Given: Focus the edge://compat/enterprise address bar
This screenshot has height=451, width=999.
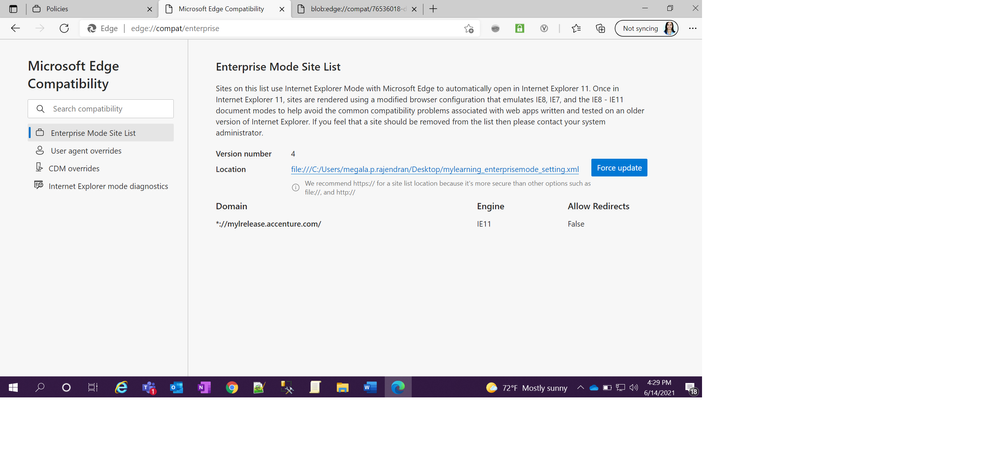Looking at the screenshot, I should click(x=280, y=29).
